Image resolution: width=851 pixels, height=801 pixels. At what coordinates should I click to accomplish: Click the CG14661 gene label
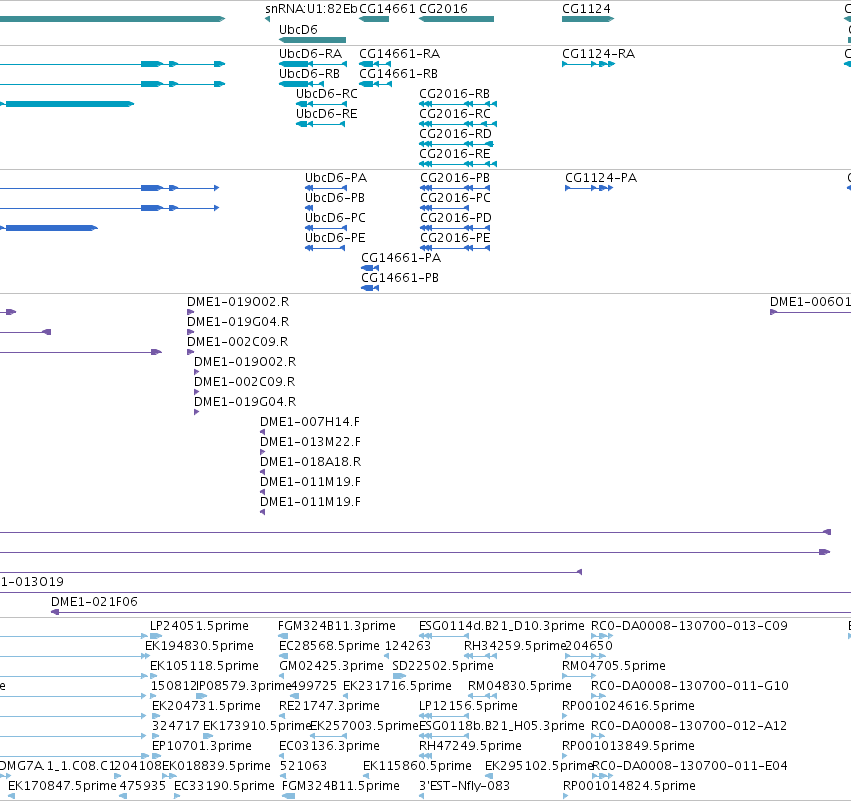388,9
